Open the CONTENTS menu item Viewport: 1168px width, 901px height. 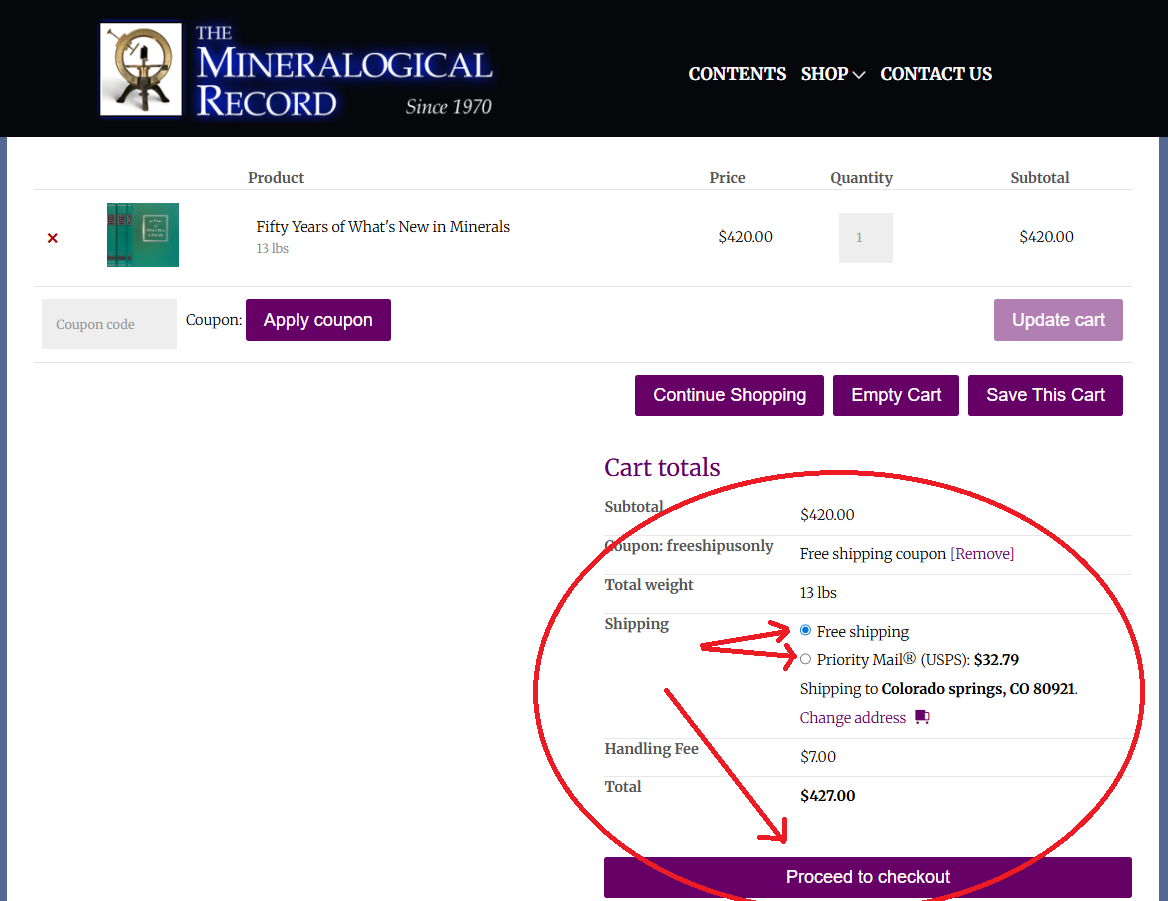(x=737, y=74)
